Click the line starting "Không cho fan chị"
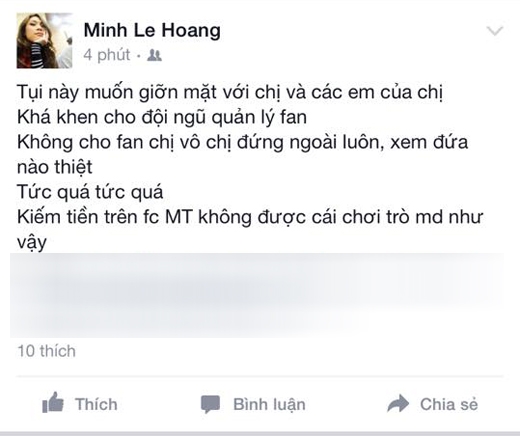 243,143
